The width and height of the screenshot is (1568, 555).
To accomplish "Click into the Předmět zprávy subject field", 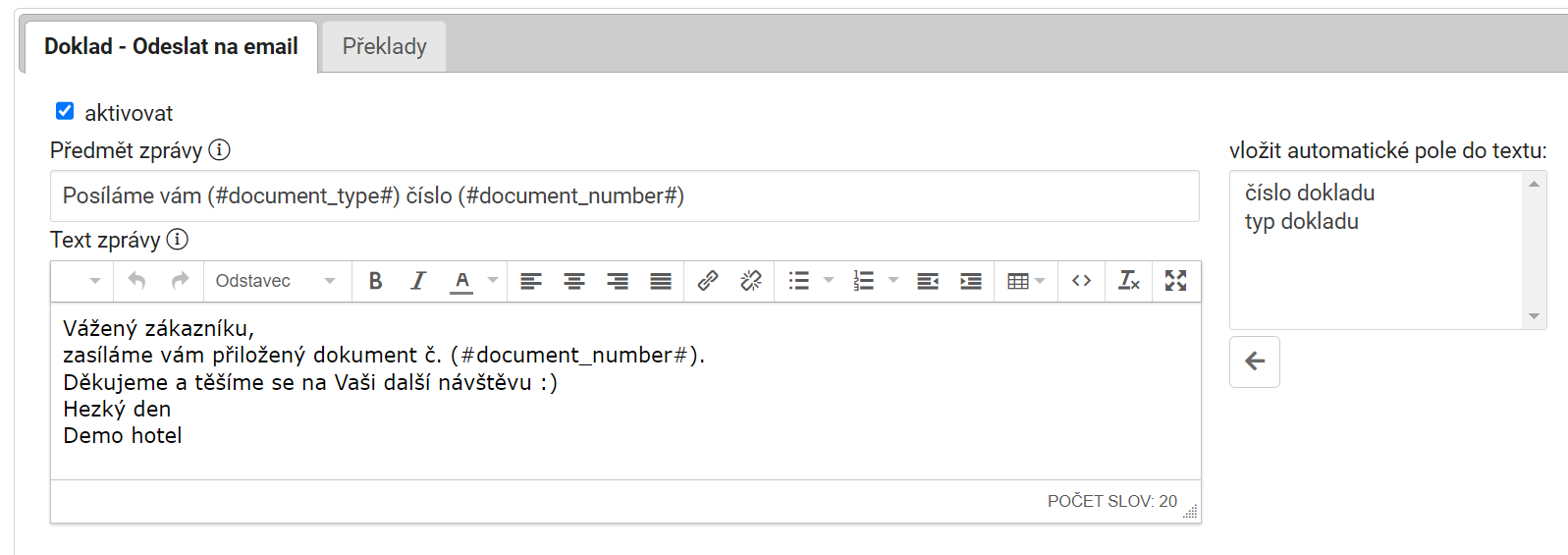I will [624, 195].
